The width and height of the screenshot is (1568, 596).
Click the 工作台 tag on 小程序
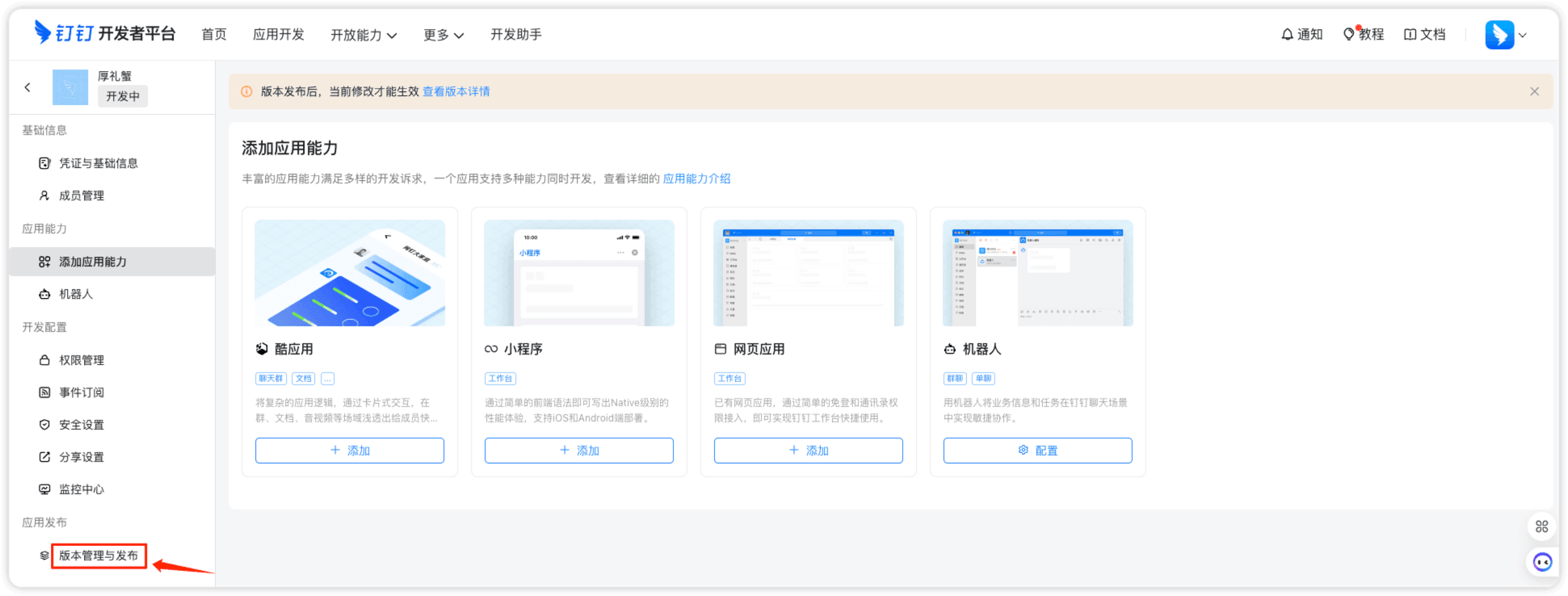coord(501,379)
